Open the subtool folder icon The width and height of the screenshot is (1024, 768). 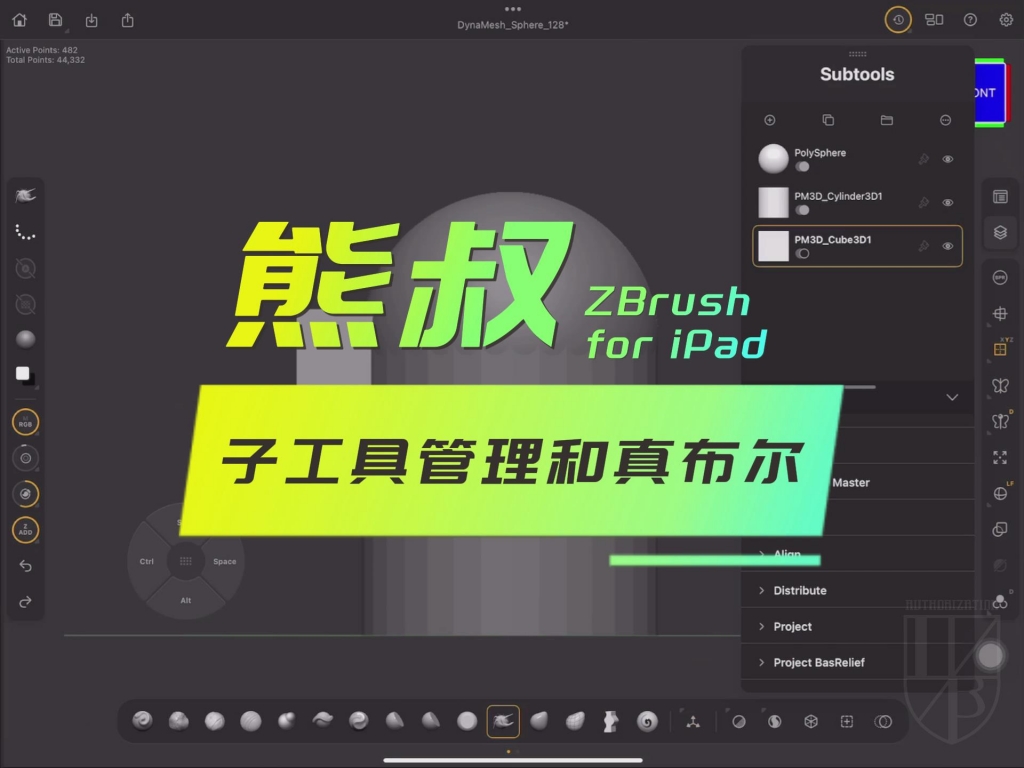tap(887, 120)
